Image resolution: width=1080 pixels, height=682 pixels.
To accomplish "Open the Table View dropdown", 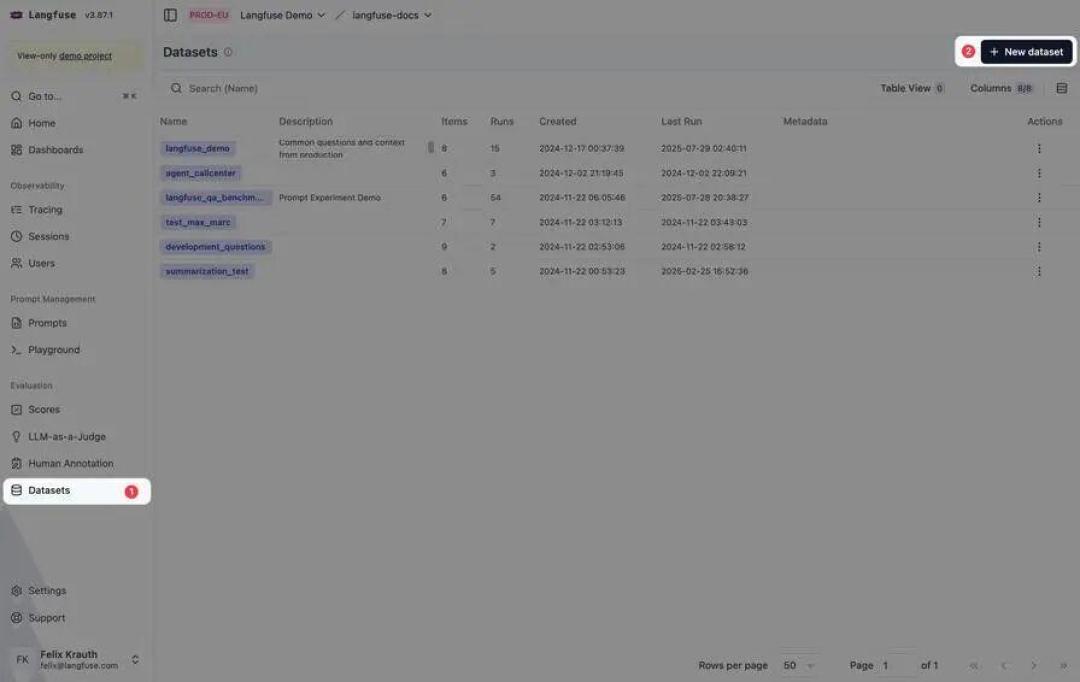I will [x=912, y=88].
